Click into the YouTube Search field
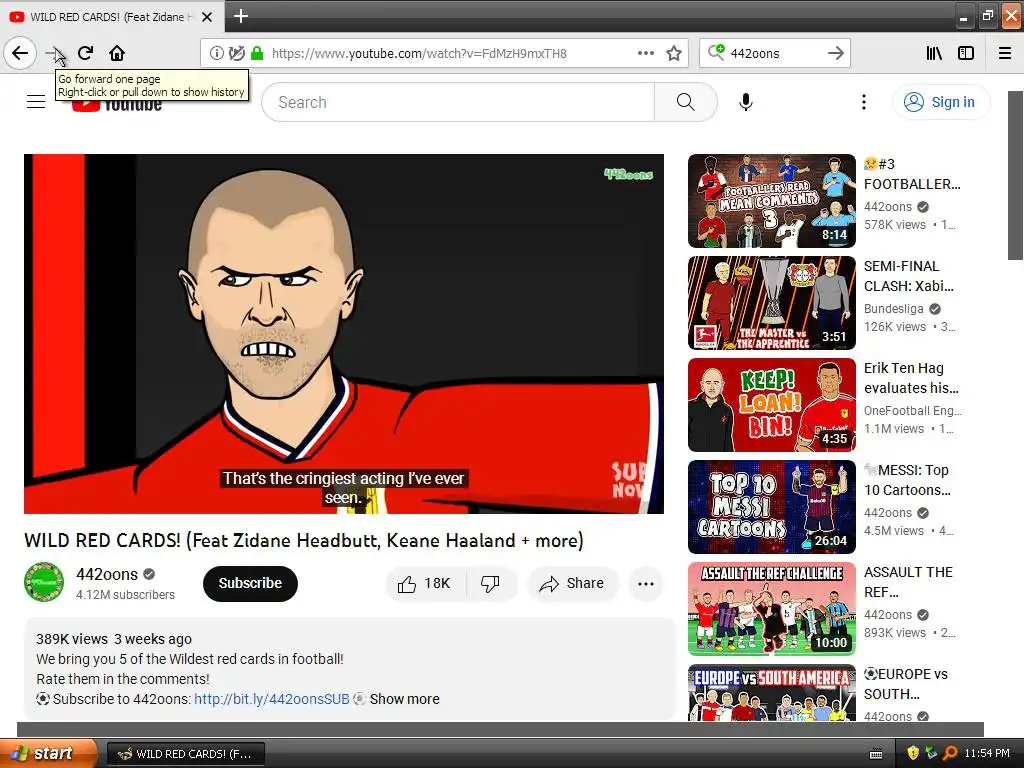Screen dimensions: 1024x768 pos(458,102)
